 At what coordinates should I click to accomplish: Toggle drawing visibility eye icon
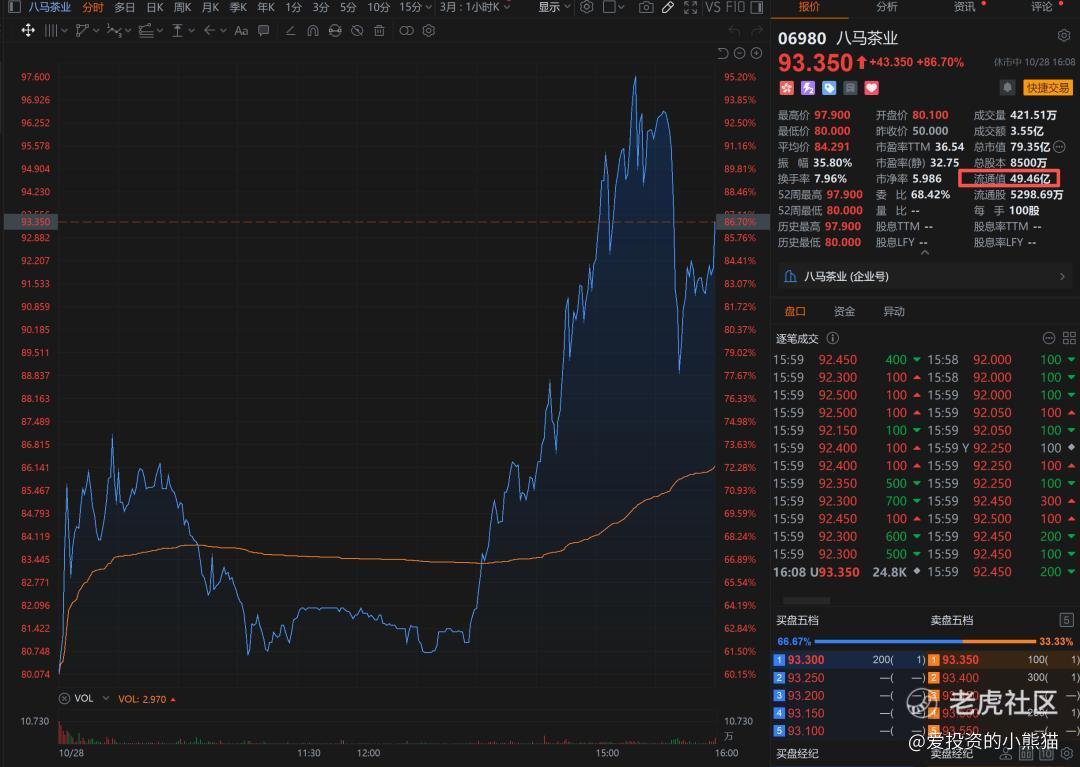coord(357,31)
